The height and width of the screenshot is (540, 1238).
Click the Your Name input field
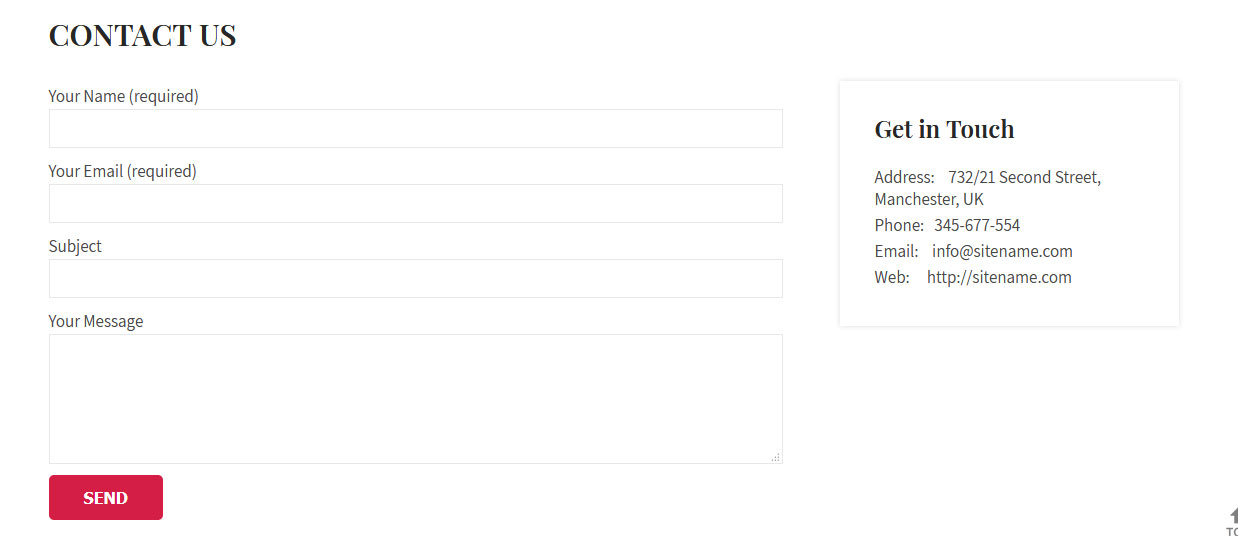pyautogui.click(x=415, y=129)
